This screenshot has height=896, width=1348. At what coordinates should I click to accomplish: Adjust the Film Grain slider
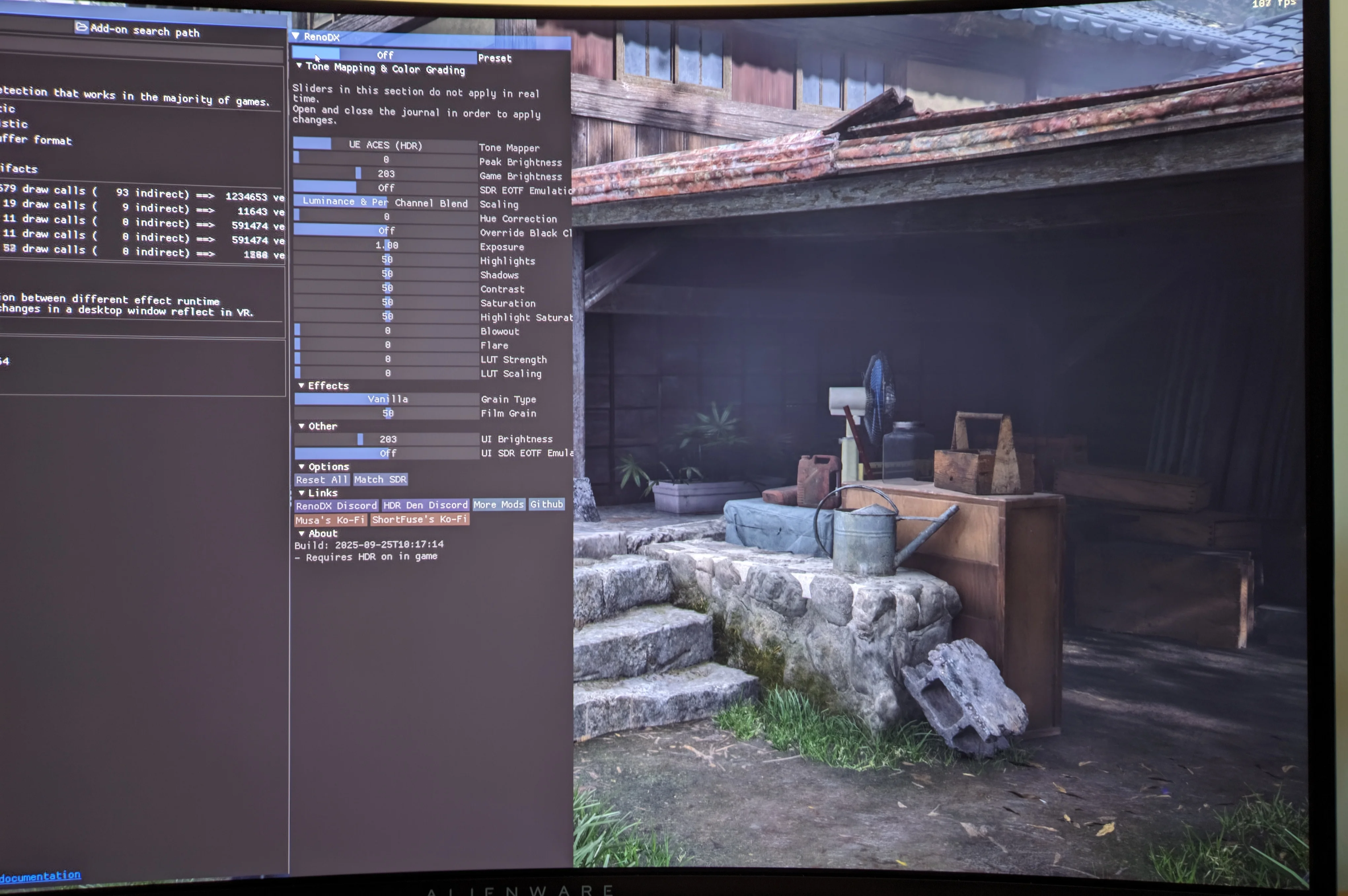(387, 413)
